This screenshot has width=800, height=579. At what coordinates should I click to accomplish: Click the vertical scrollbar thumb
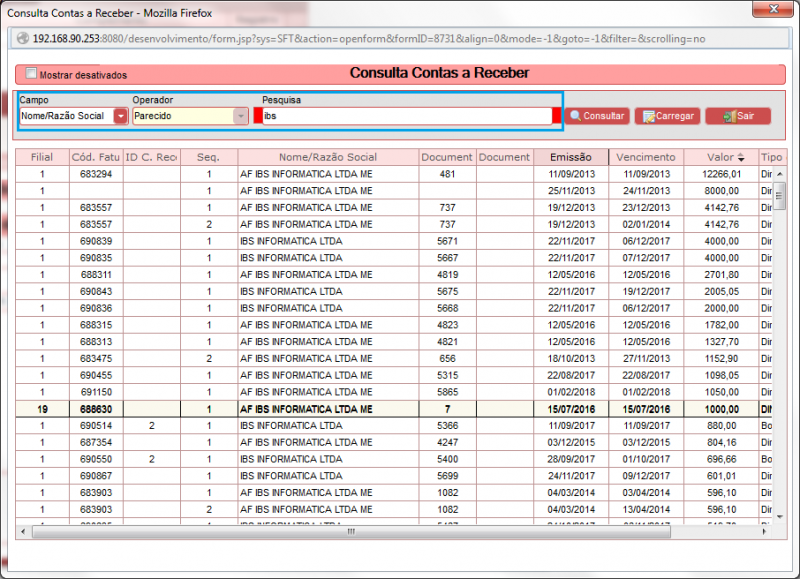780,195
